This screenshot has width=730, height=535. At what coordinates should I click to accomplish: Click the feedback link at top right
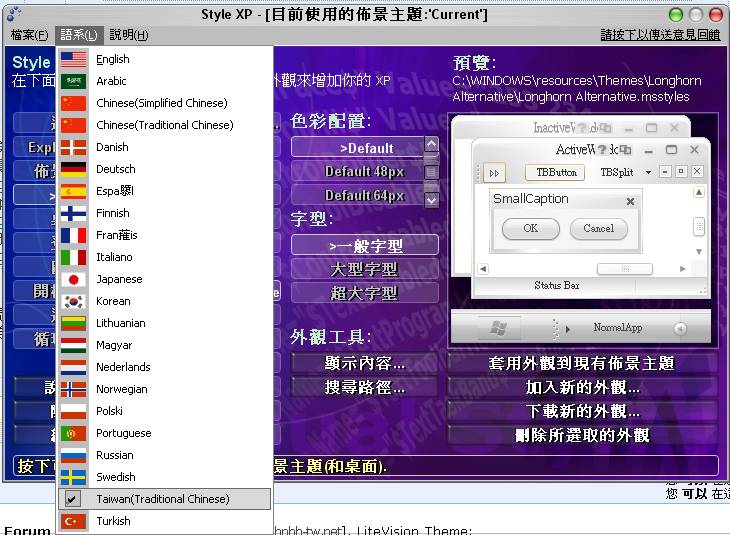pyautogui.click(x=659, y=34)
